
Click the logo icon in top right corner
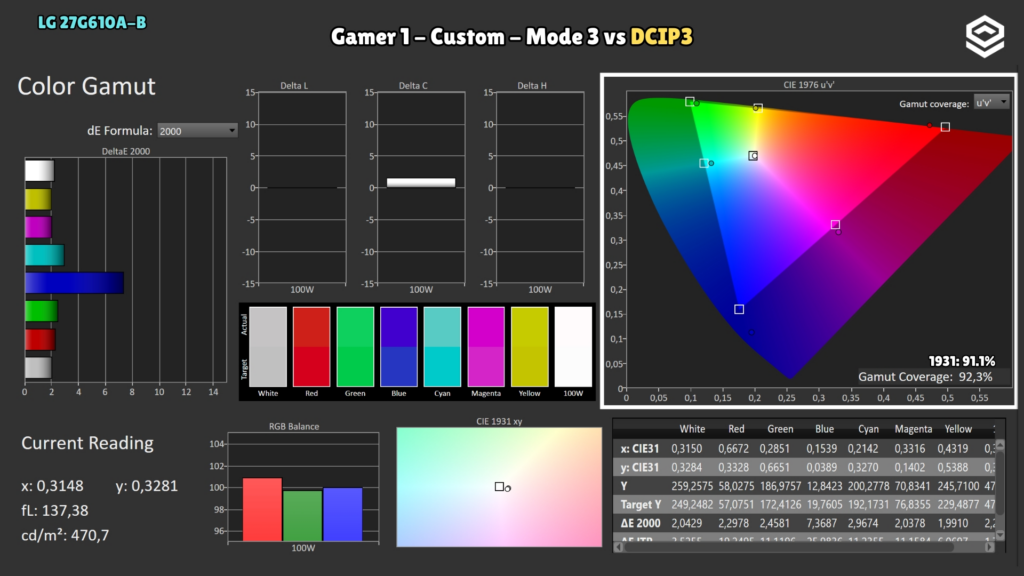coord(985,36)
